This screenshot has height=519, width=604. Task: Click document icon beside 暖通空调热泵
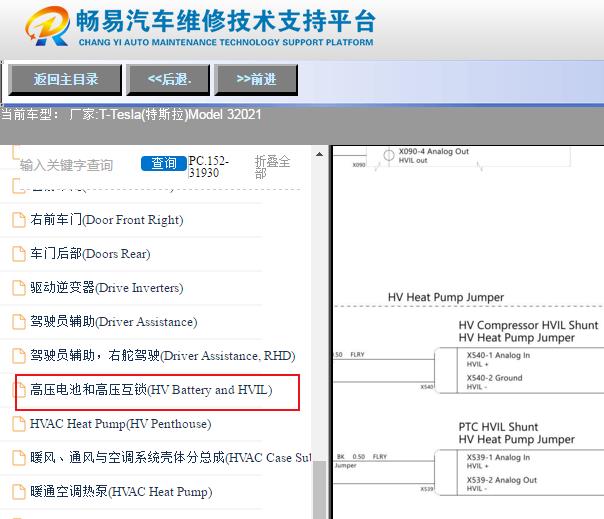19,492
